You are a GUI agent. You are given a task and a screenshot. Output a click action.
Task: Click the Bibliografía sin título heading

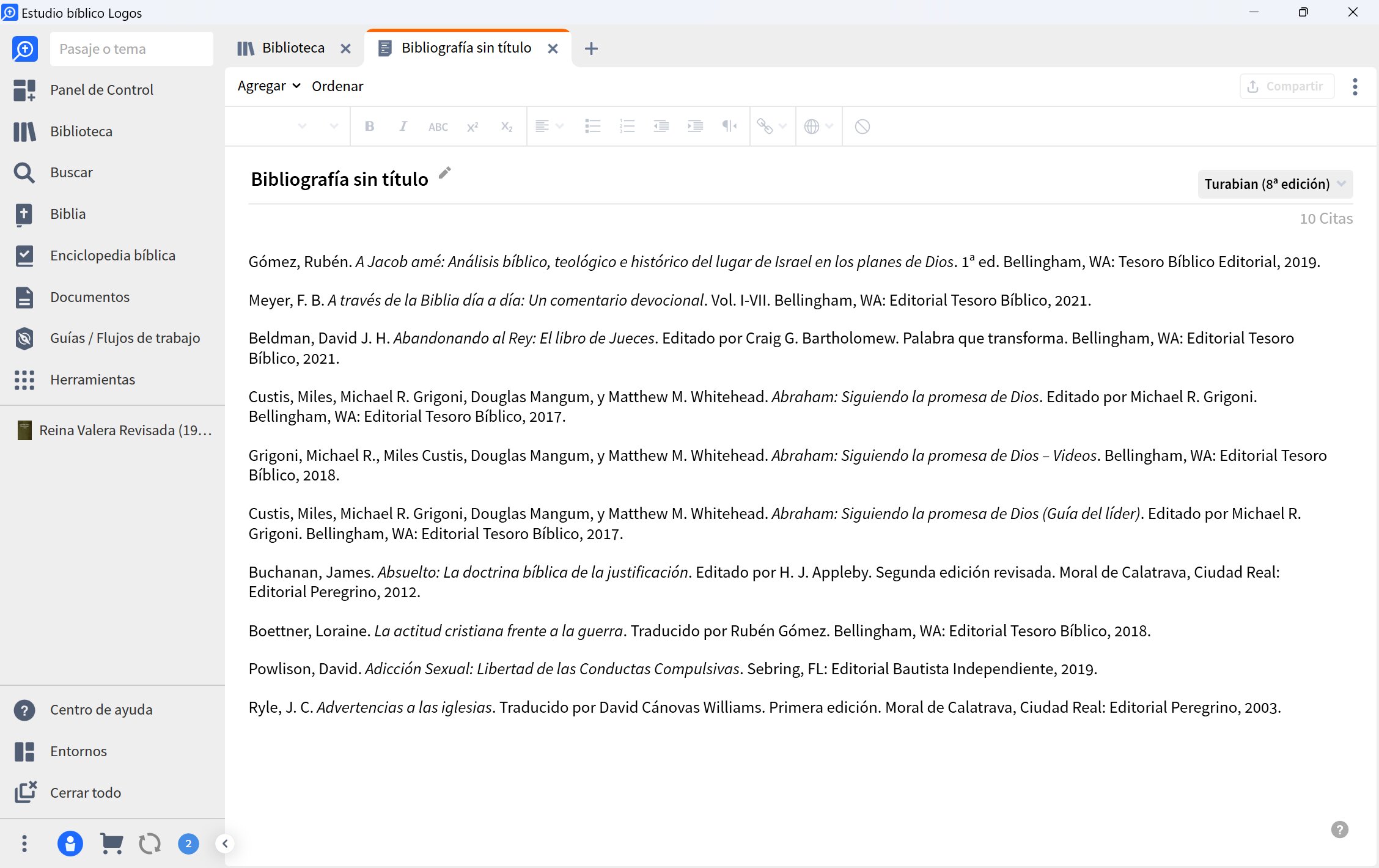click(x=339, y=179)
